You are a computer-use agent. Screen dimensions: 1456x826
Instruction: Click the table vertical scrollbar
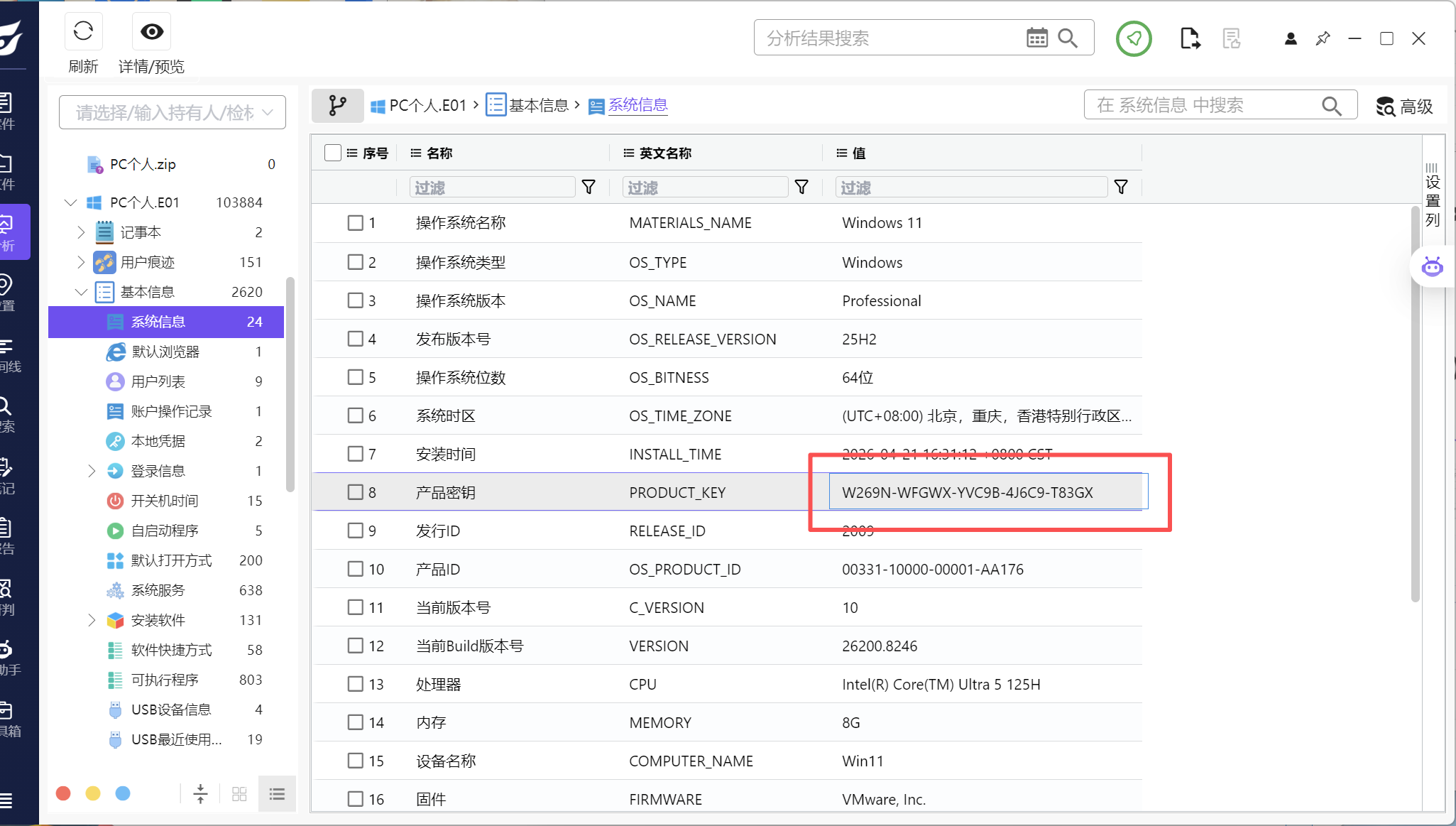(1415, 405)
